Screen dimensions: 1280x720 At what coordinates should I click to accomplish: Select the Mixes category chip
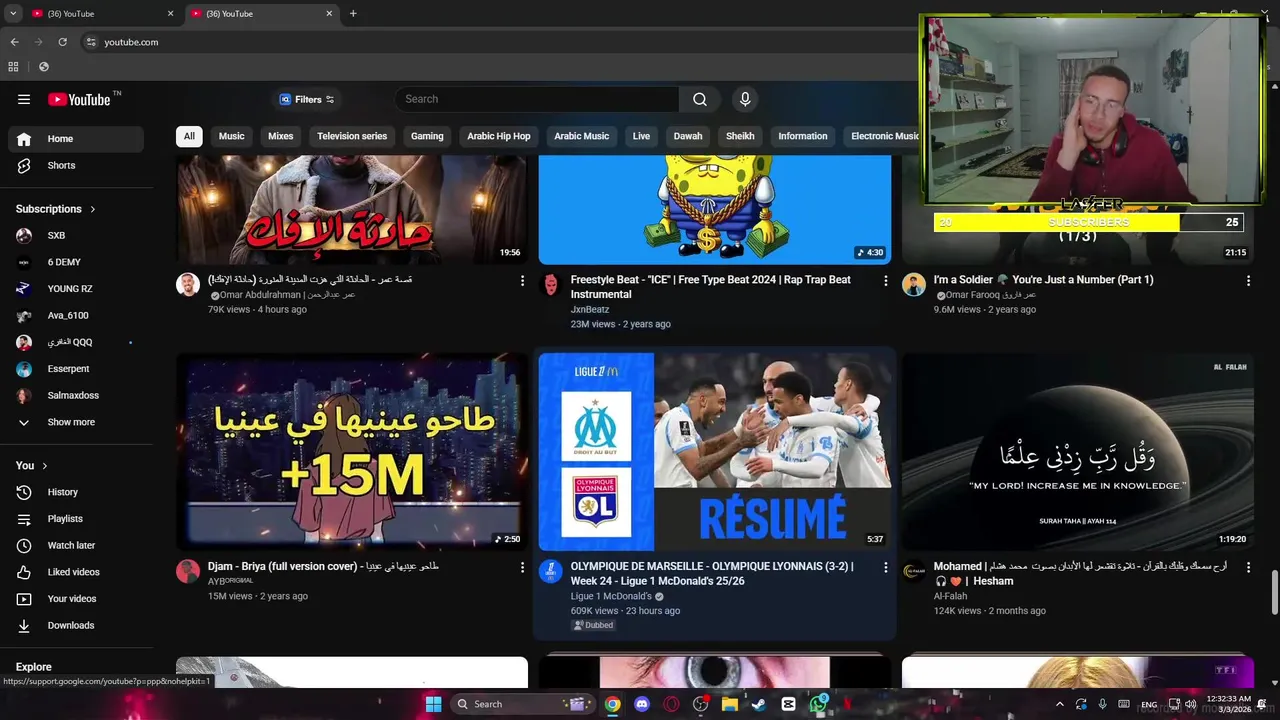click(x=281, y=136)
